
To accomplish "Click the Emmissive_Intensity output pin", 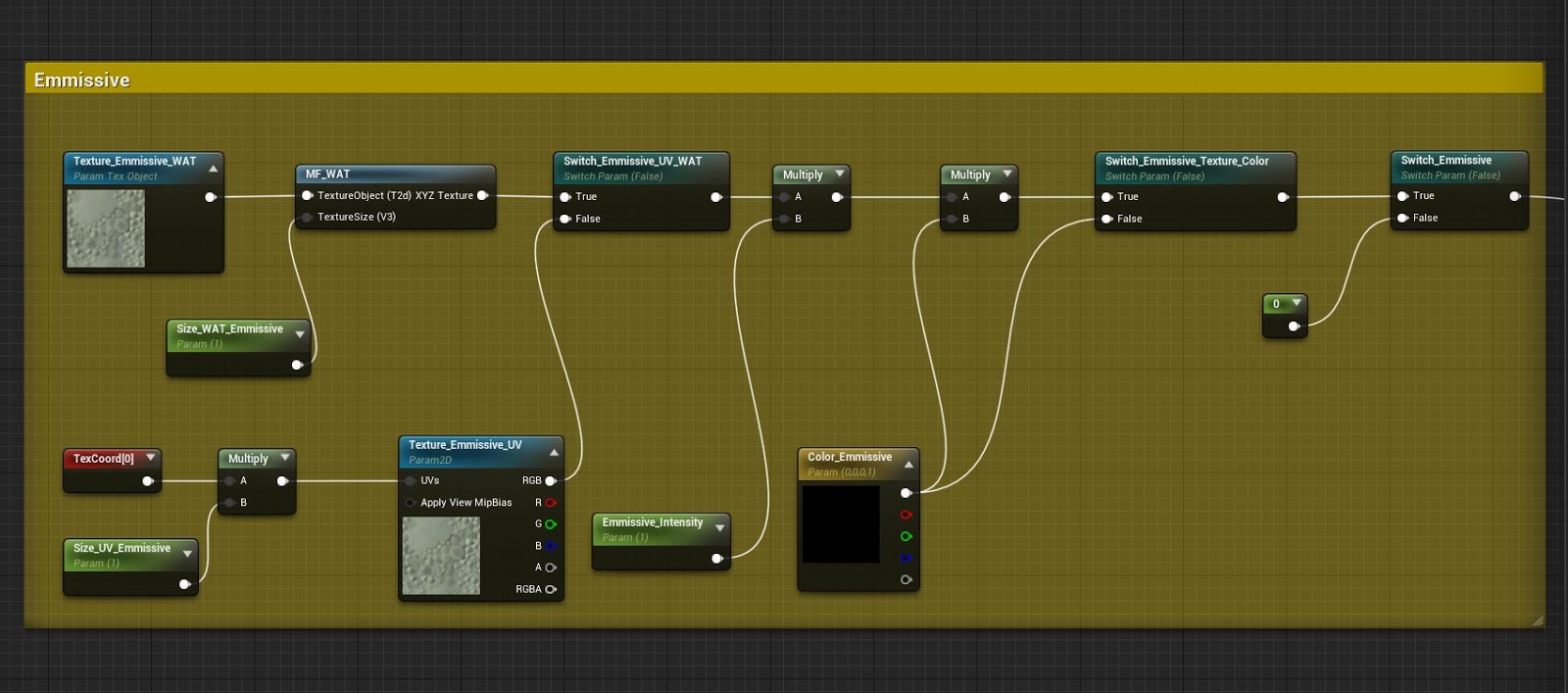I will [x=717, y=559].
